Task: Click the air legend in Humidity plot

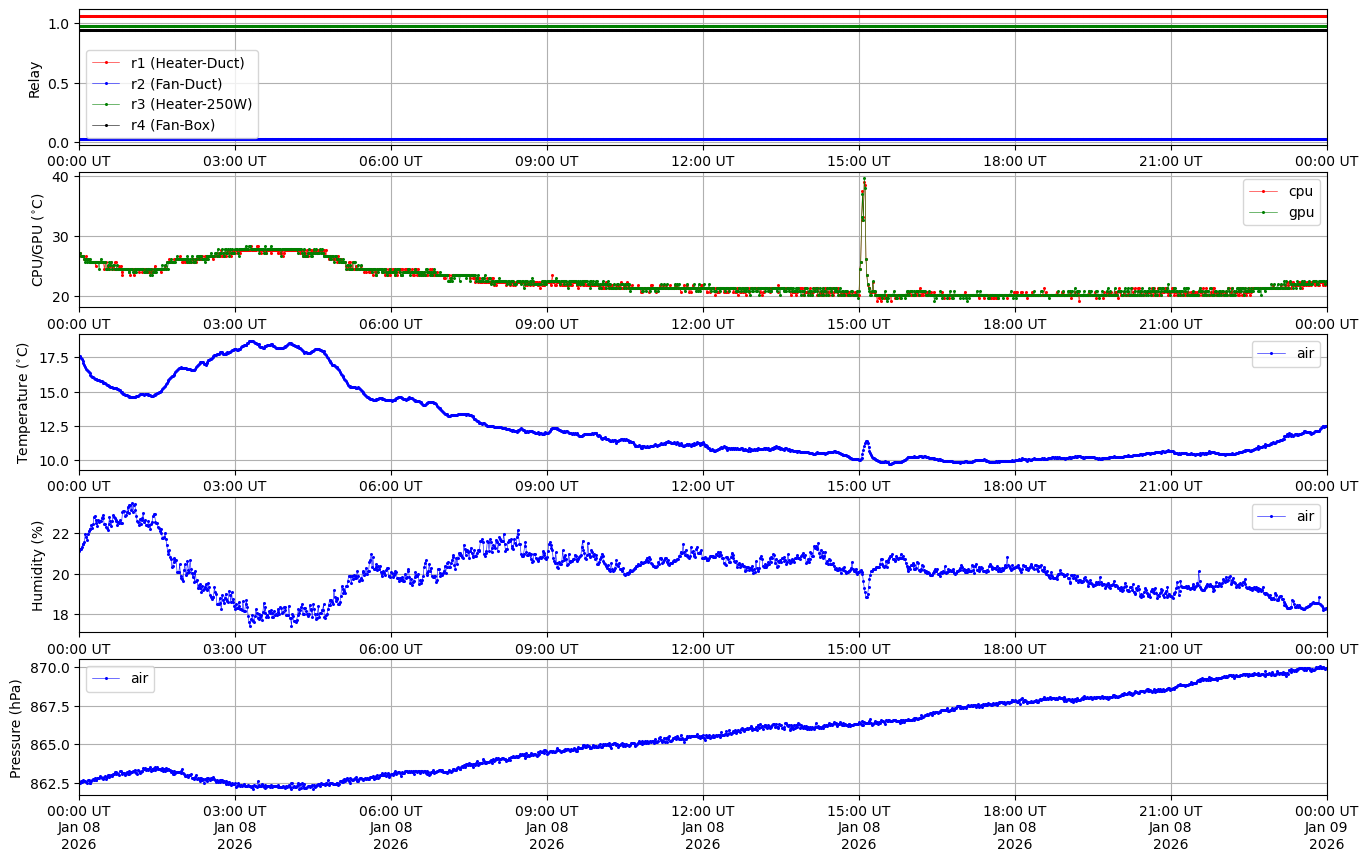Action: pos(1304,516)
